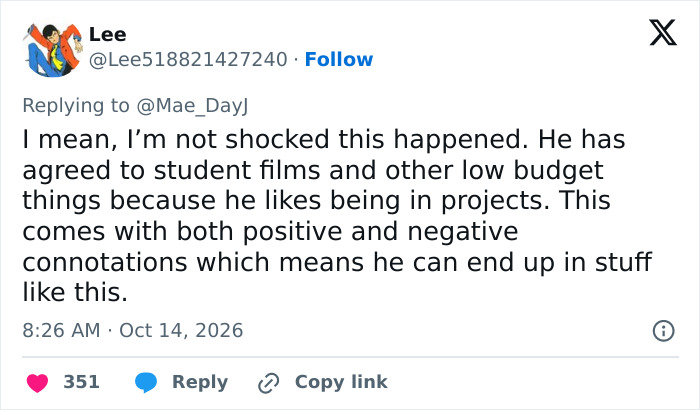Open the @Mae_DayJ mention

(x=192, y=106)
